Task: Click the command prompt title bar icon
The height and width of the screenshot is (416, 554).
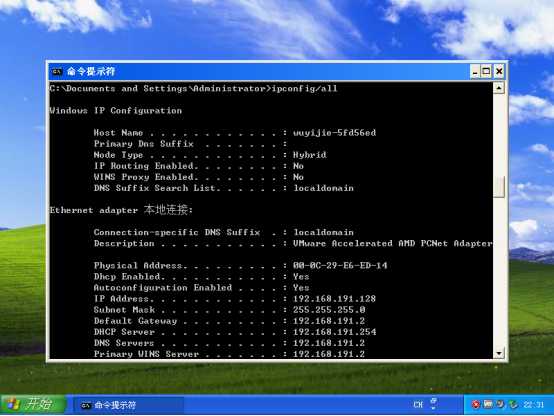Action: pyautogui.click(x=57, y=72)
